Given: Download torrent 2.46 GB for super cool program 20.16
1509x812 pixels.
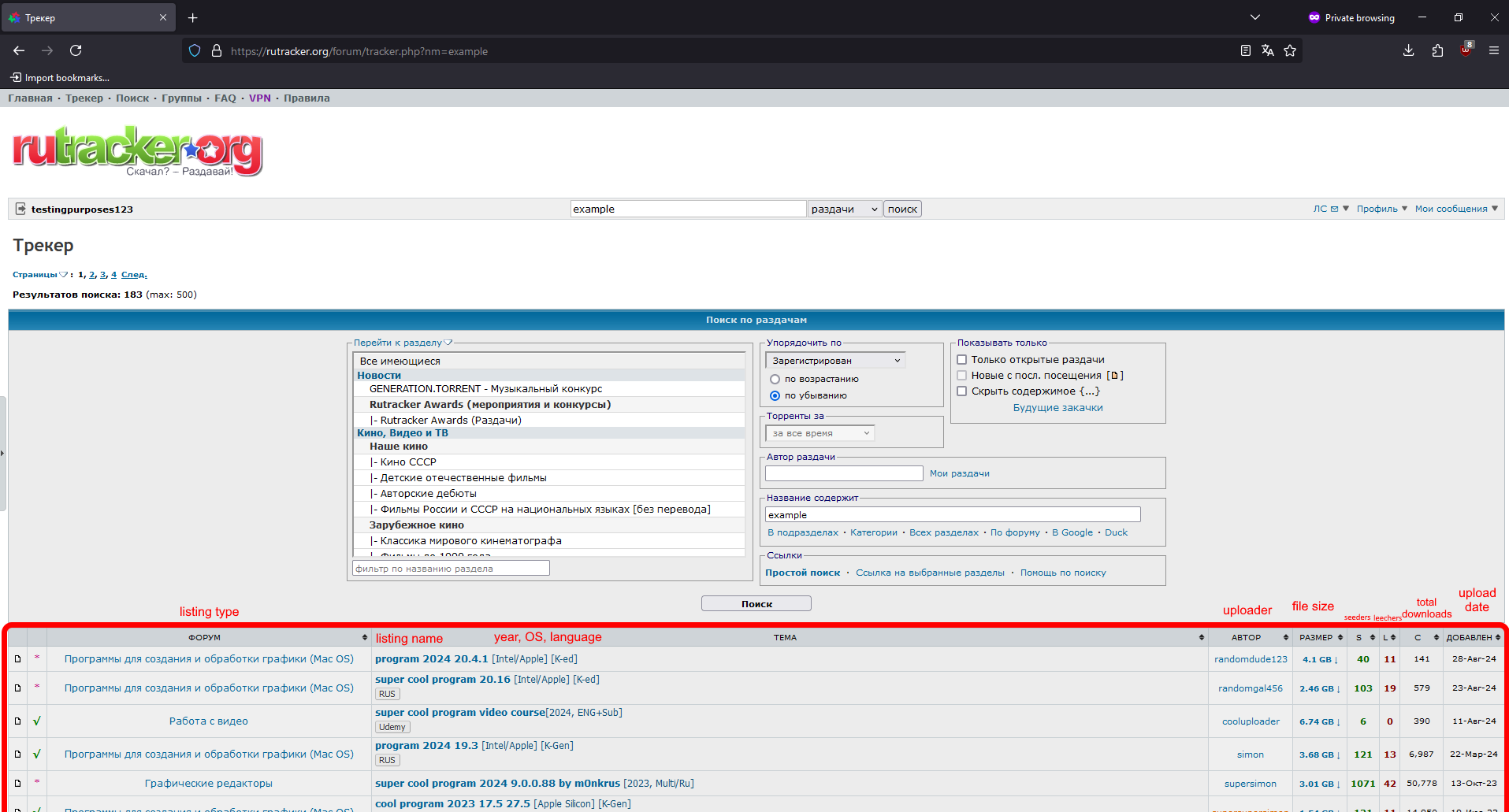Looking at the screenshot, I should (1320, 688).
